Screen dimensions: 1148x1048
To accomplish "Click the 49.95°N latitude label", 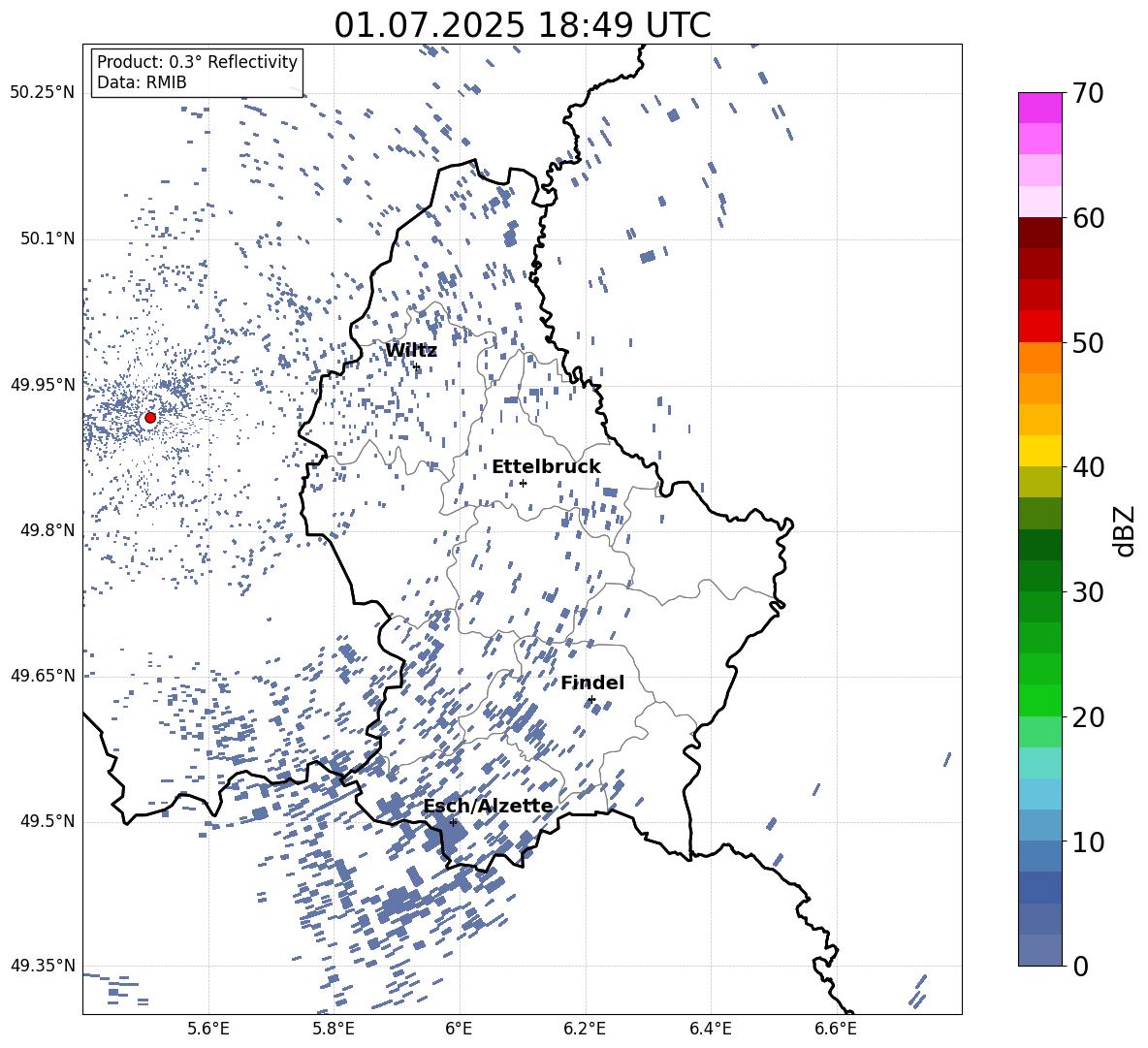I will [43, 385].
